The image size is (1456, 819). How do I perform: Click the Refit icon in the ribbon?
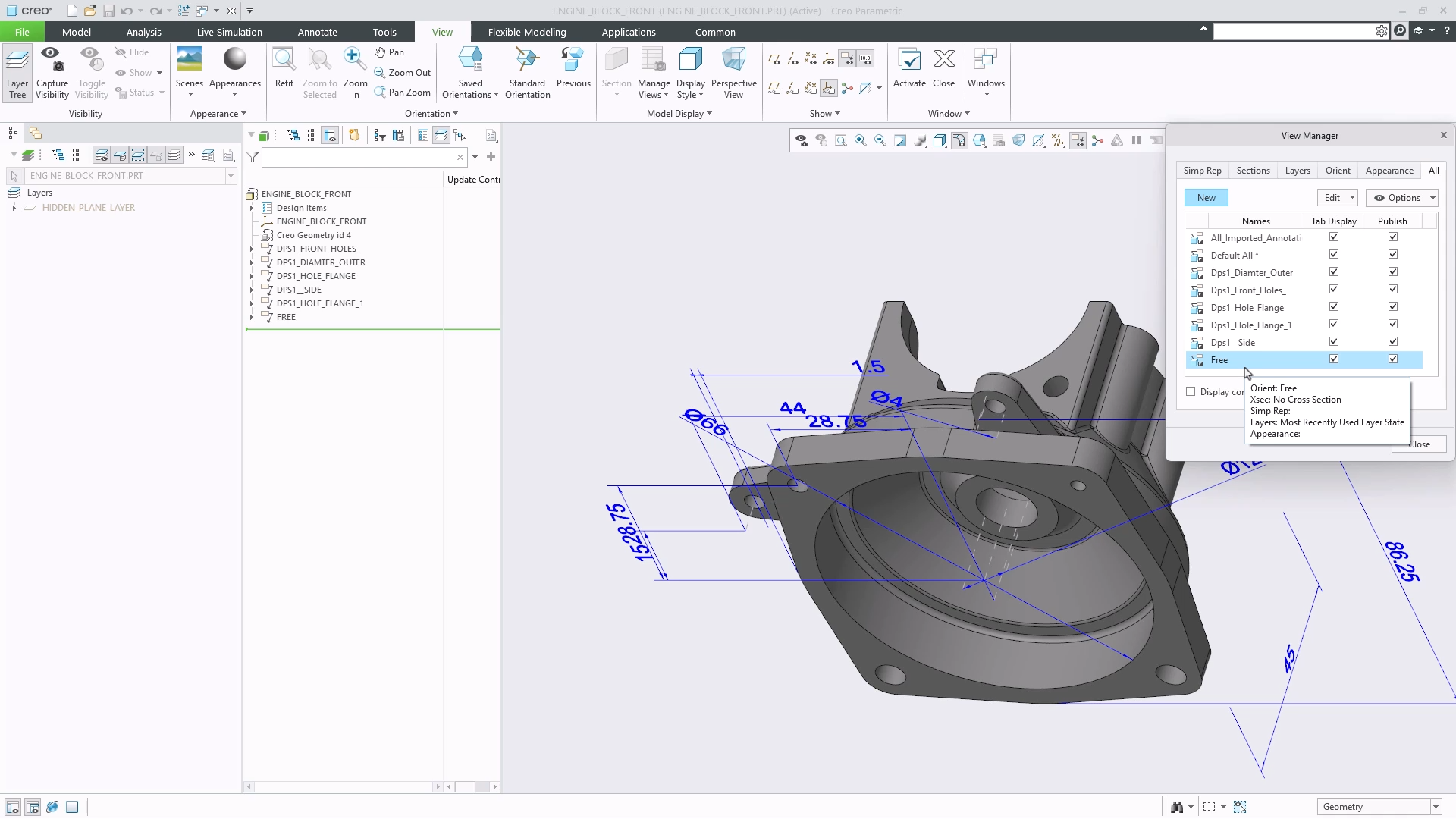tap(284, 59)
